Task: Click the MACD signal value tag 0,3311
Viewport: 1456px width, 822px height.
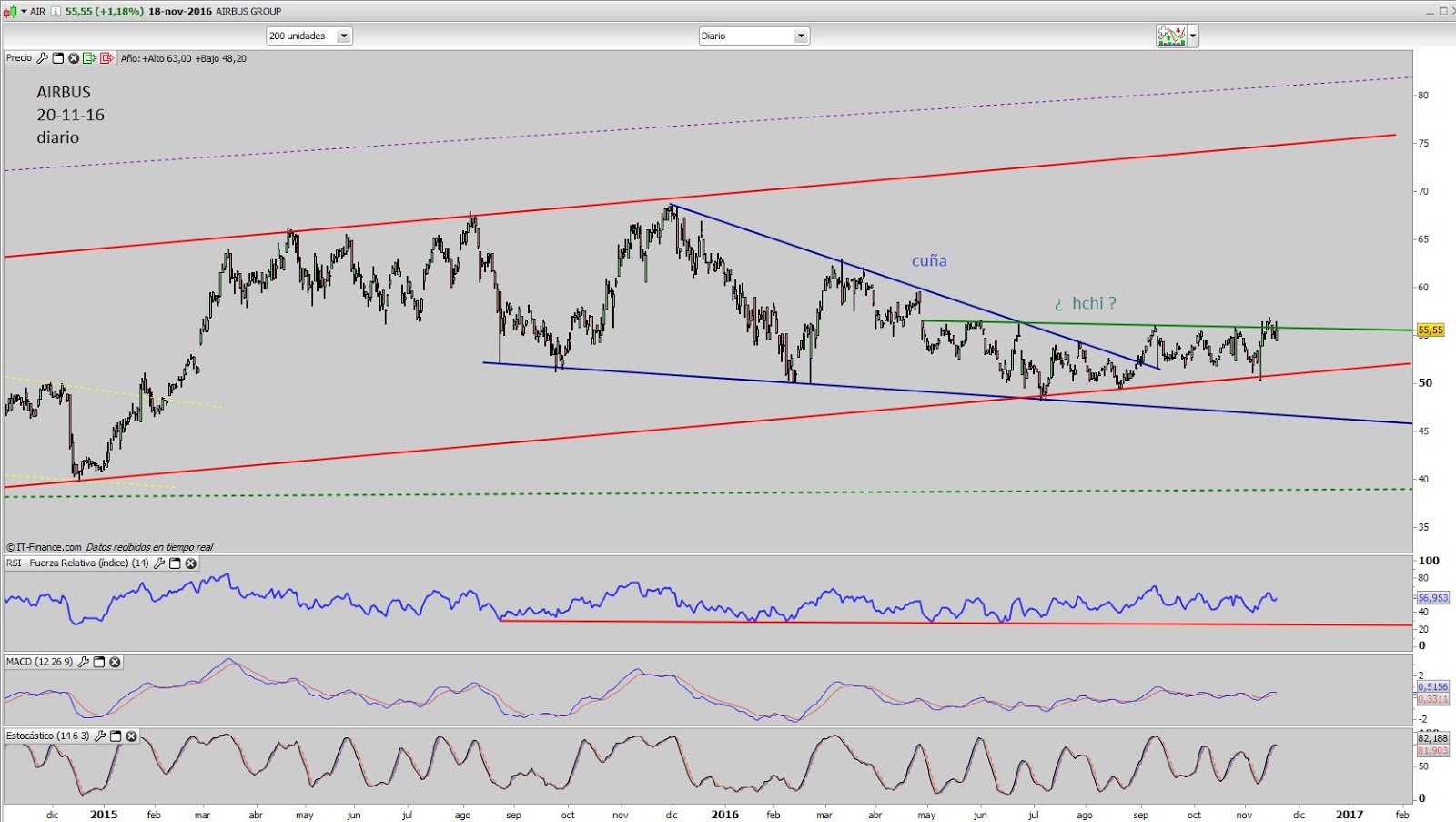Action: pos(1432,699)
